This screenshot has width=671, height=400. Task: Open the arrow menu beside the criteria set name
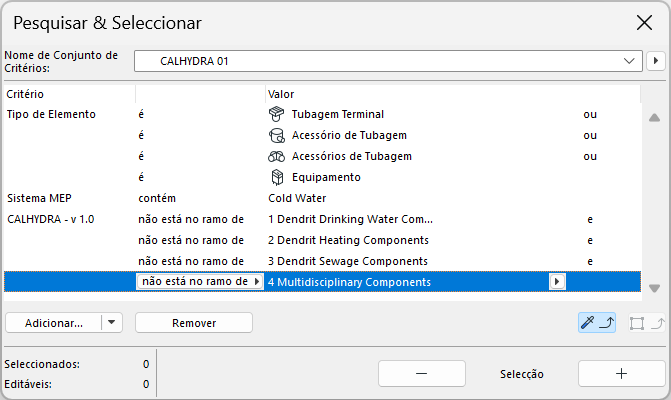tap(656, 61)
